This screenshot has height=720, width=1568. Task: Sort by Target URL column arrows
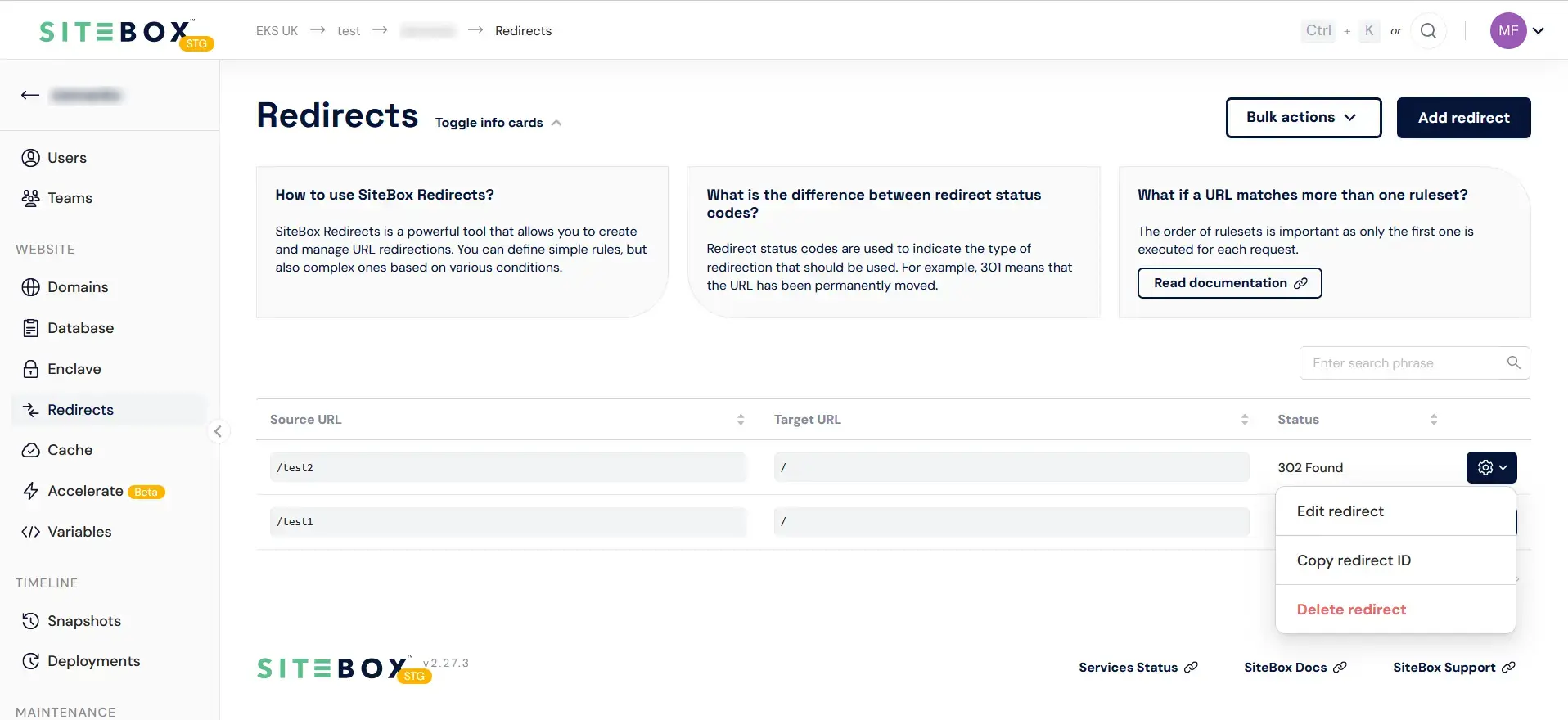1245,420
